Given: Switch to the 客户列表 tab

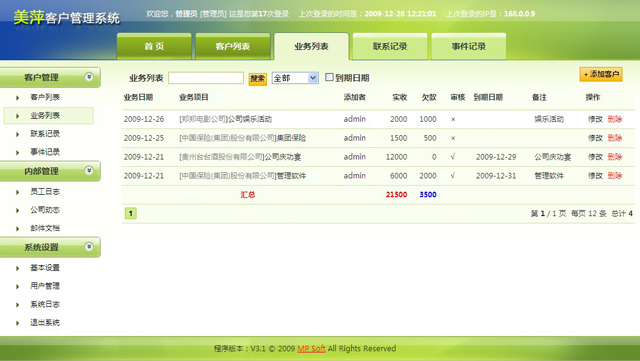Looking at the screenshot, I should [233, 46].
